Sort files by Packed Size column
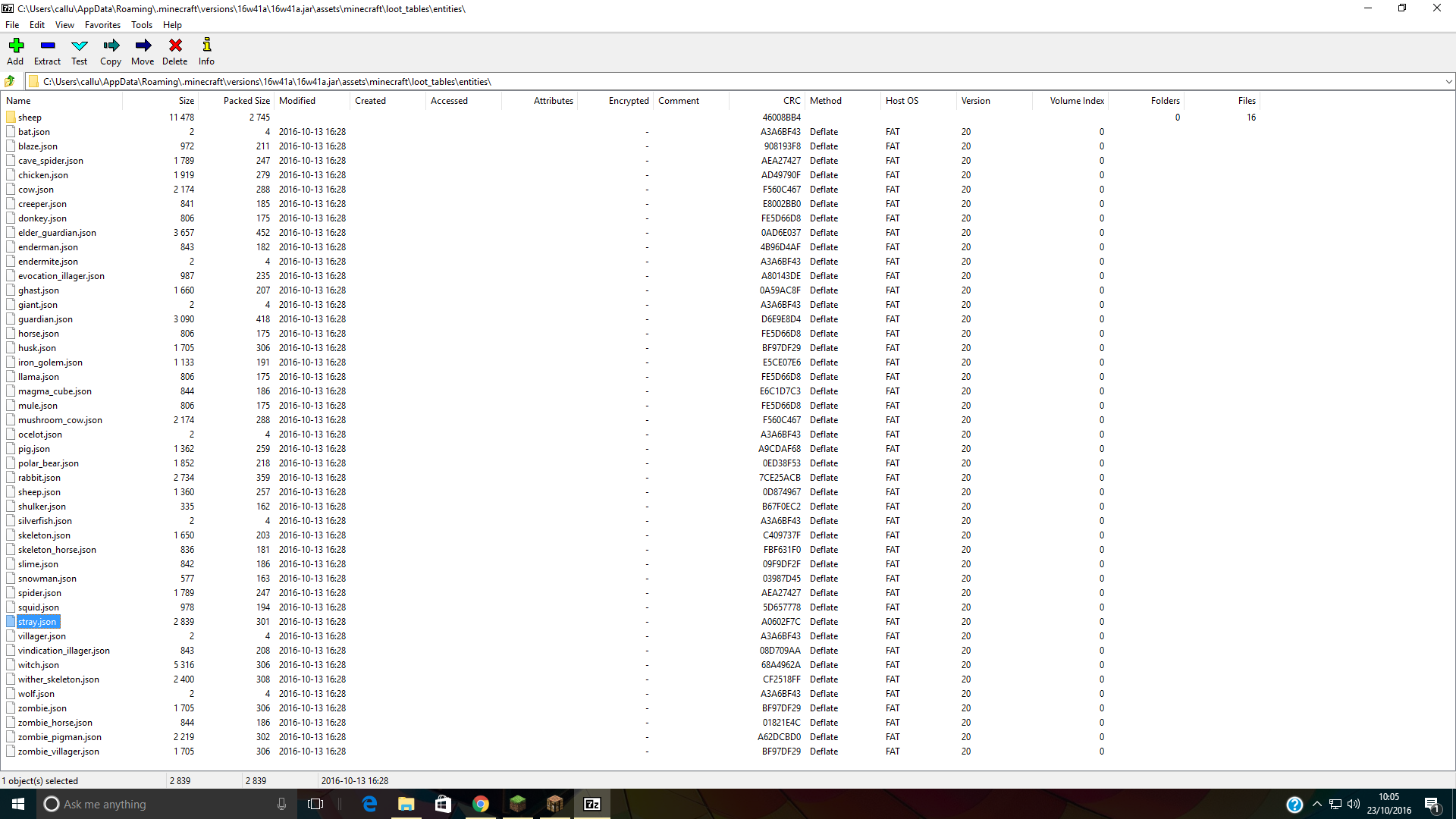 (246, 101)
